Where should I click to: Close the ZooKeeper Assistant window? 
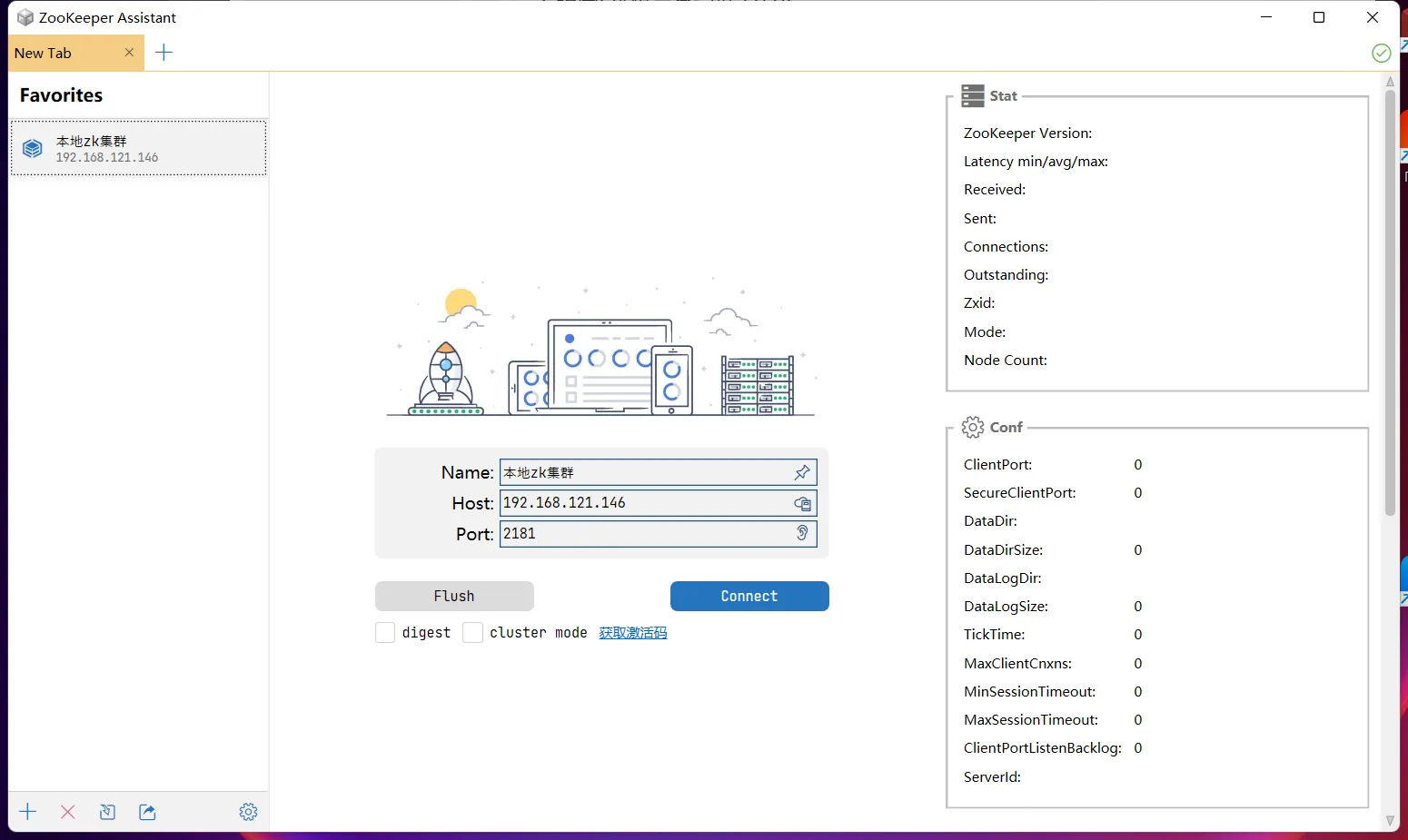click(x=1373, y=17)
